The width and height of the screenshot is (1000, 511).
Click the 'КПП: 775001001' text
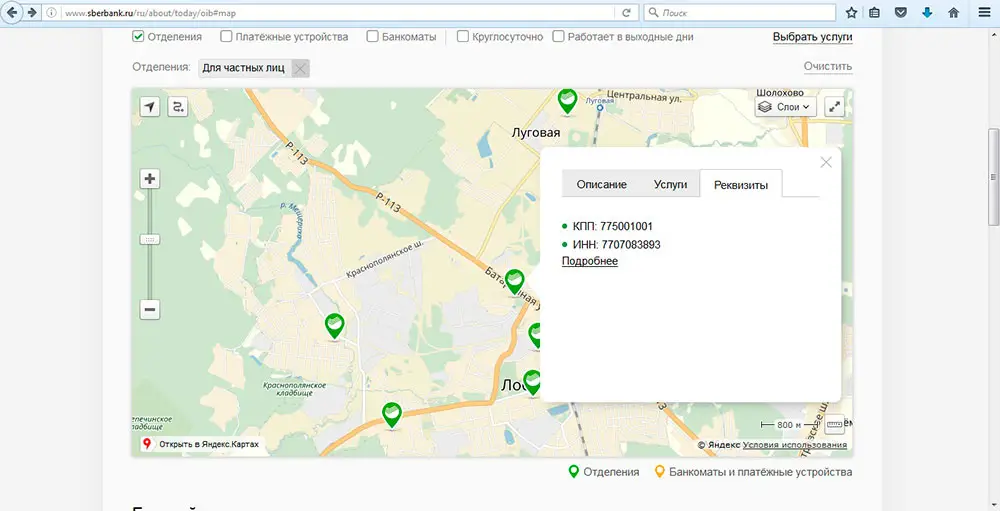click(612, 226)
